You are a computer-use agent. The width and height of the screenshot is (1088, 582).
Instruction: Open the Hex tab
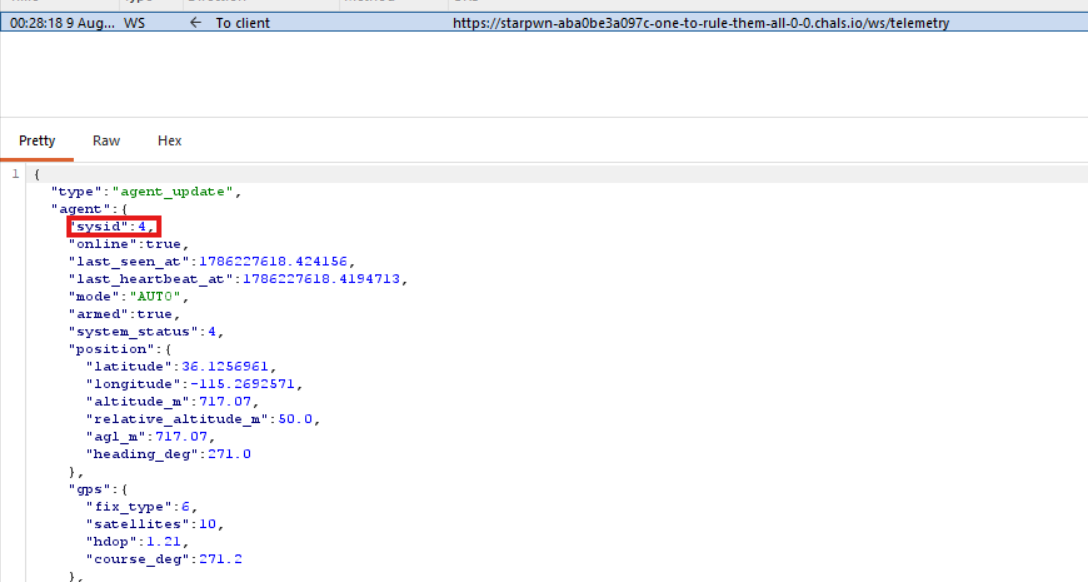[x=169, y=141]
